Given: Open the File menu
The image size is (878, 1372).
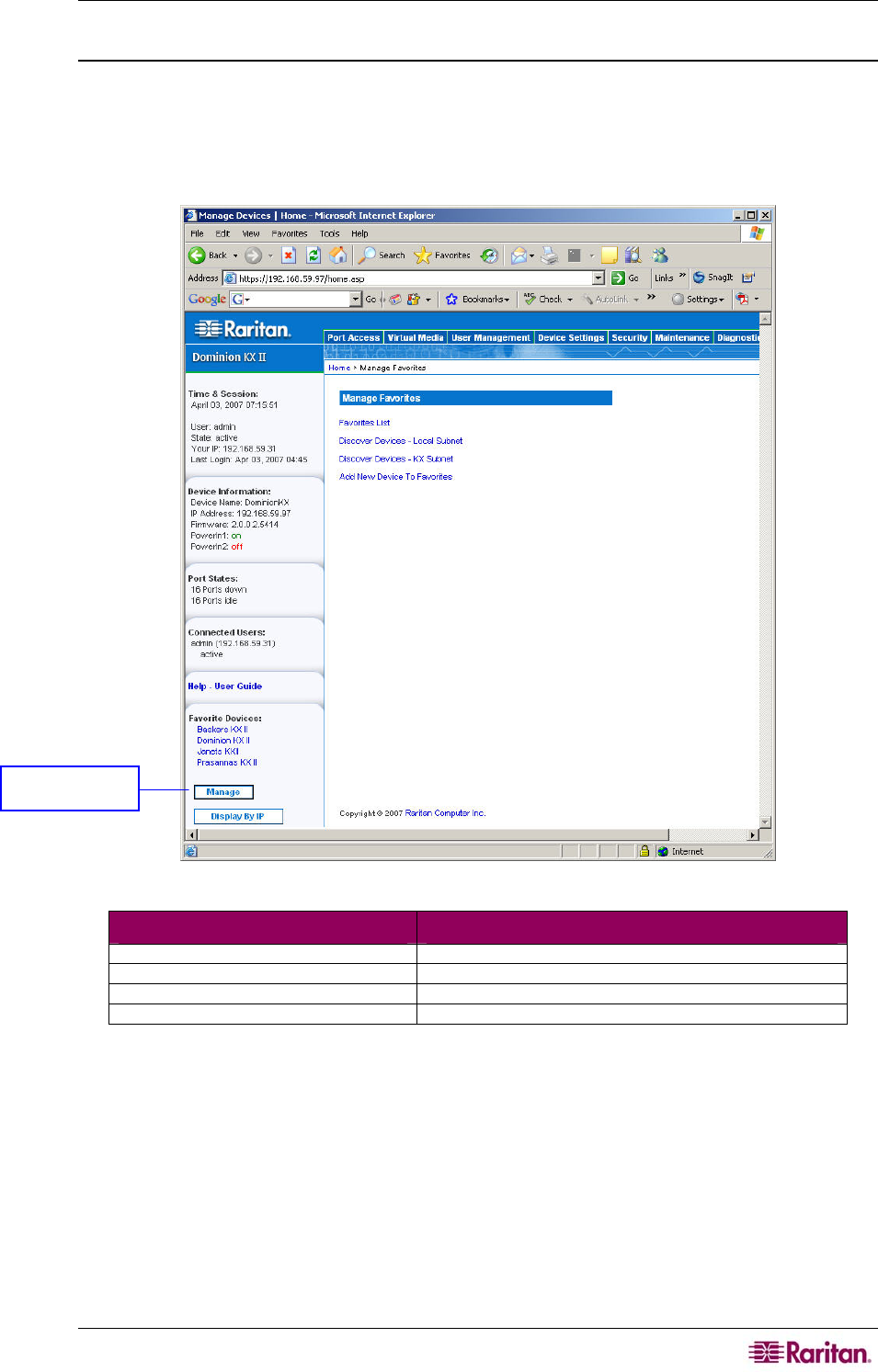Looking at the screenshot, I should 197,234.
